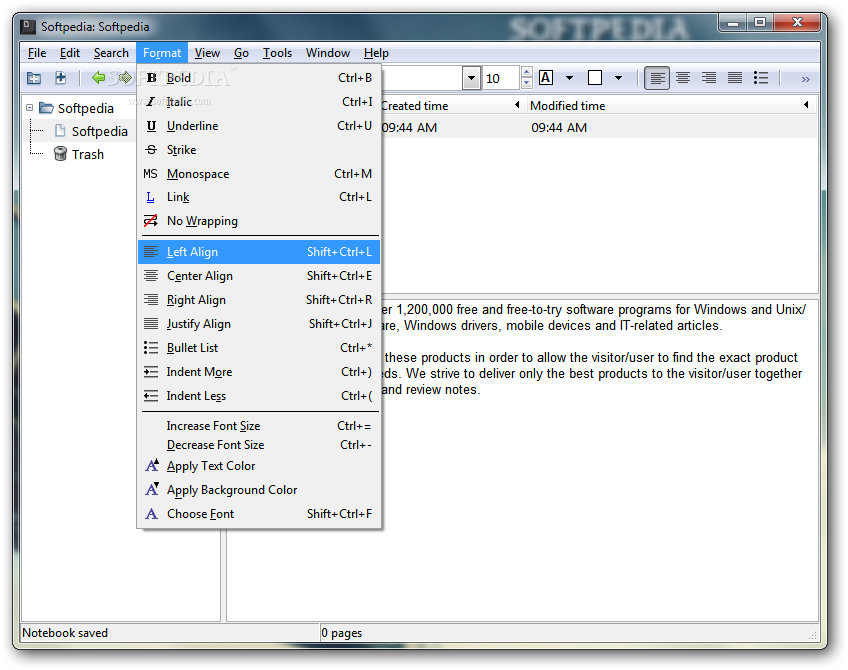The image size is (848, 670).
Task: Open the font family dropdown arrow
Action: coord(472,78)
